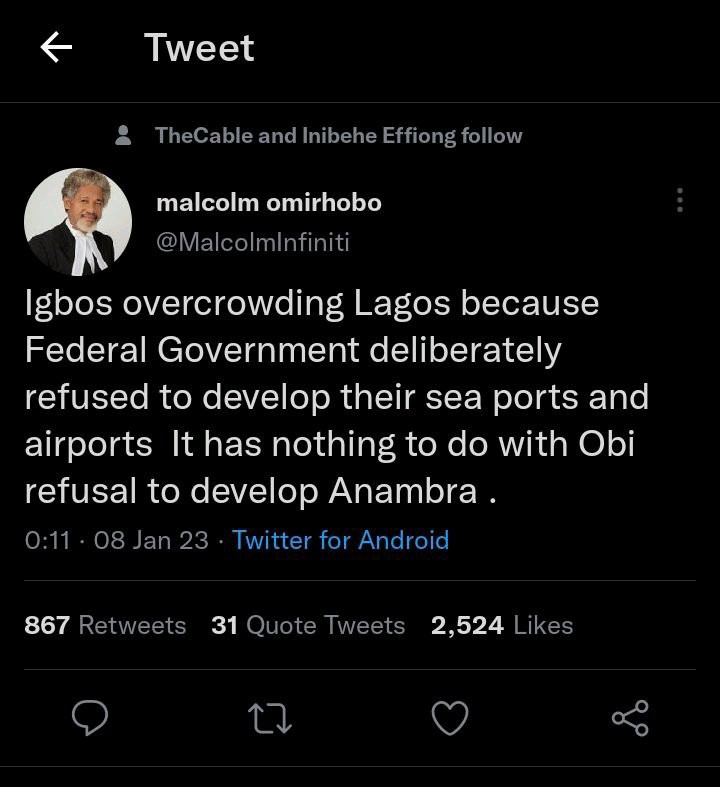Click the word Lagos in the tweet
This screenshot has width=720, height=787.
(402, 304)
